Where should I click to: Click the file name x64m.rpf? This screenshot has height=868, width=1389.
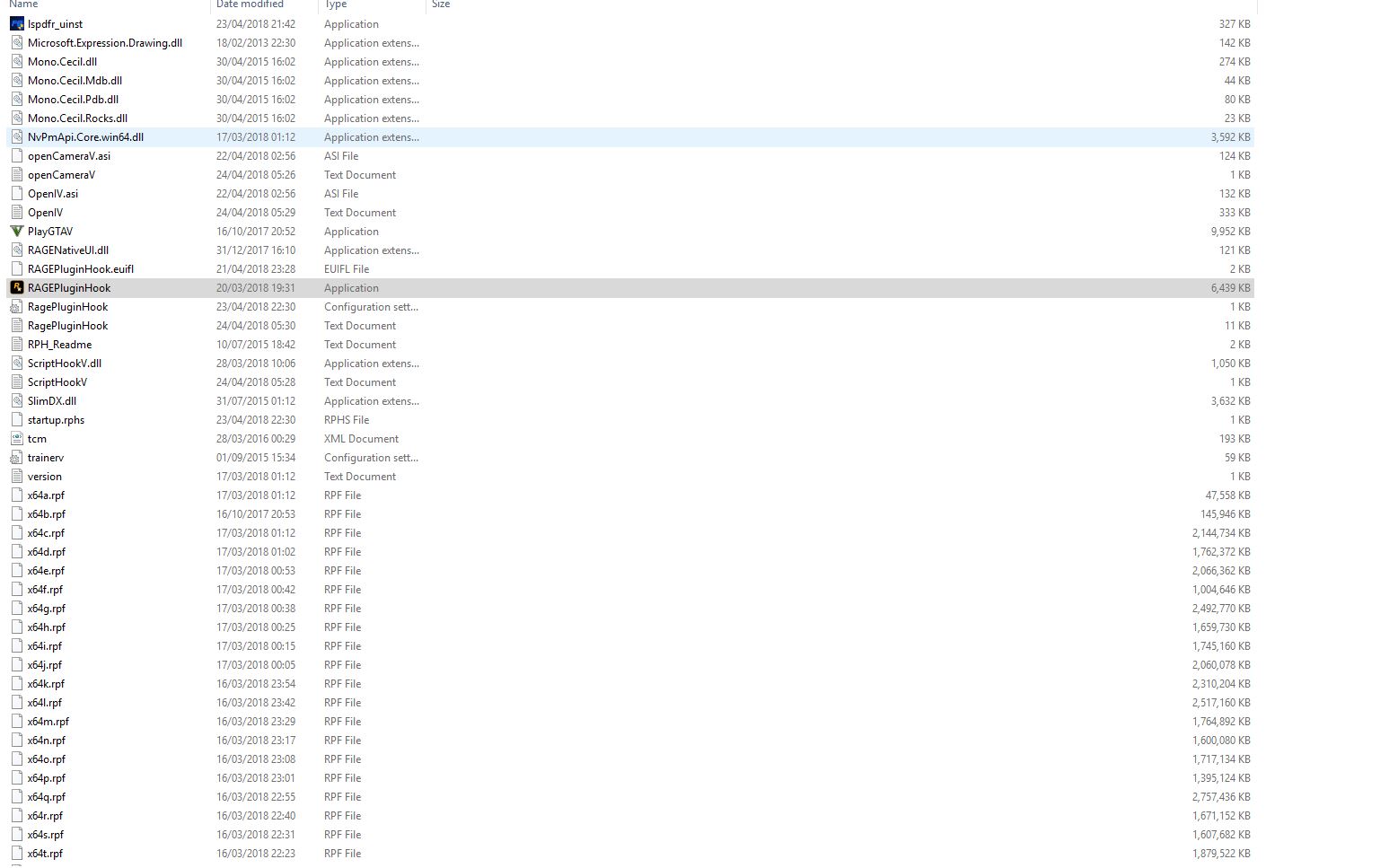point(48,722)
